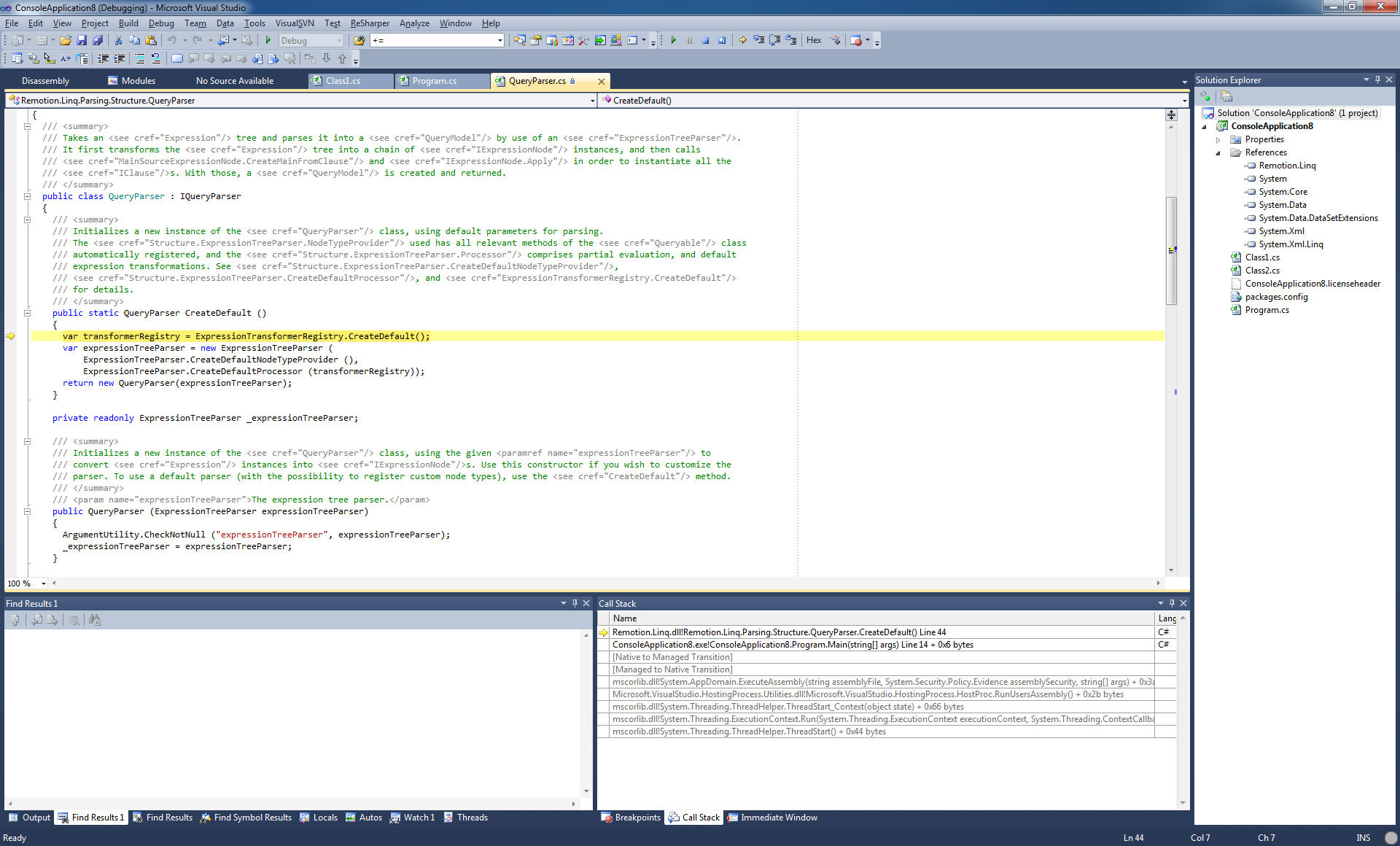Image resolution: width=1400 pixels, height=846 pixels.
Task: Collapse the QueryParser class outlining region
Action: point(27,196)
